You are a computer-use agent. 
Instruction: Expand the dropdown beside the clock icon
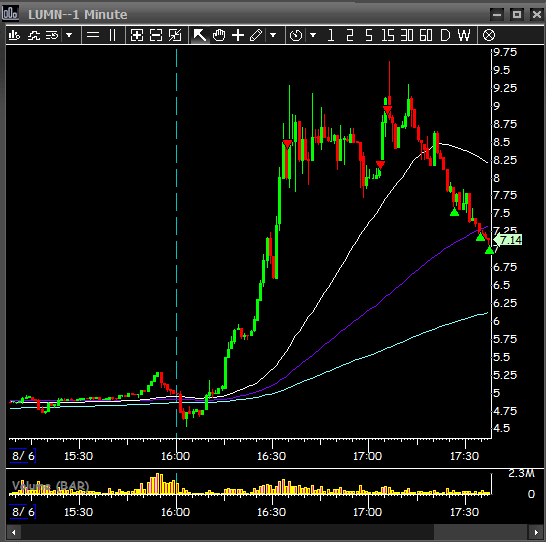(x=313, y=35)
